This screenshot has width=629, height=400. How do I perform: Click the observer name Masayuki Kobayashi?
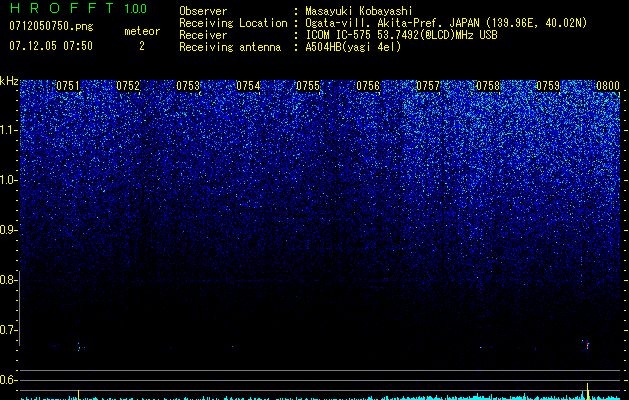point(358,11)
